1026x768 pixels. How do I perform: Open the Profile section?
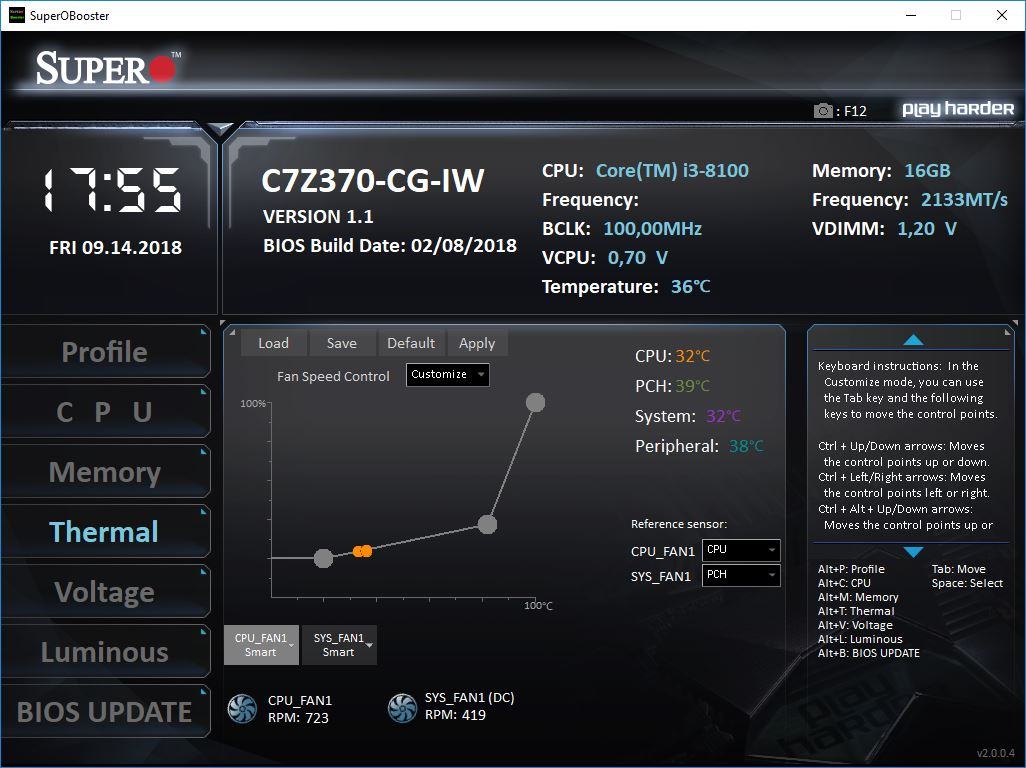(105, 351)
